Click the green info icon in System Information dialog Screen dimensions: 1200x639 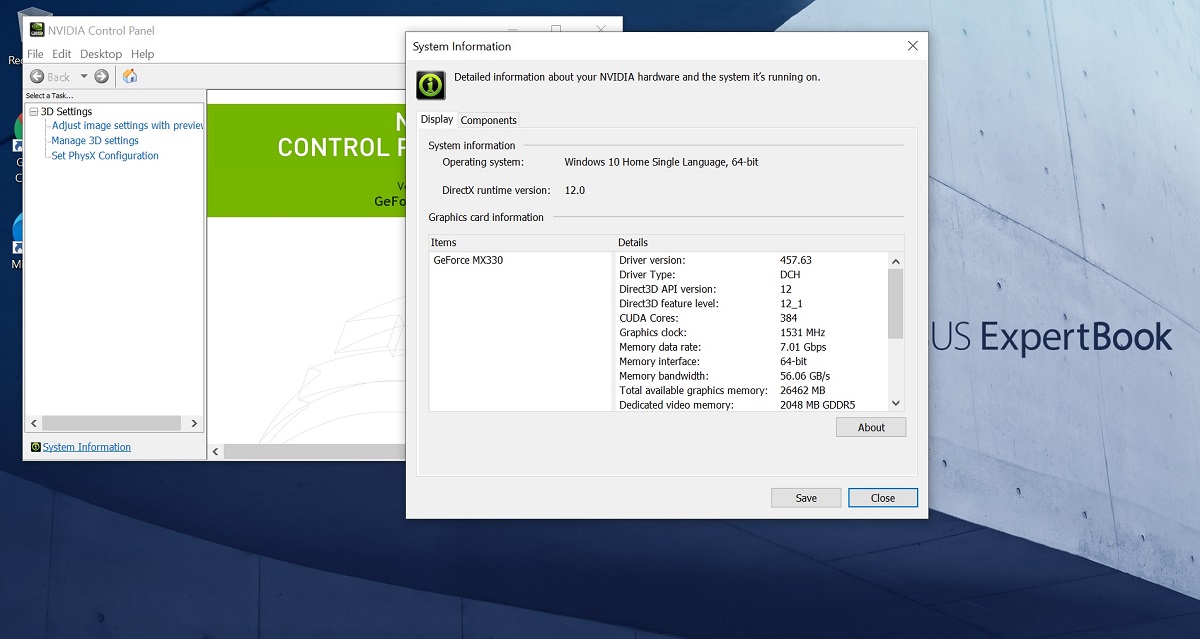coord(431,85)
